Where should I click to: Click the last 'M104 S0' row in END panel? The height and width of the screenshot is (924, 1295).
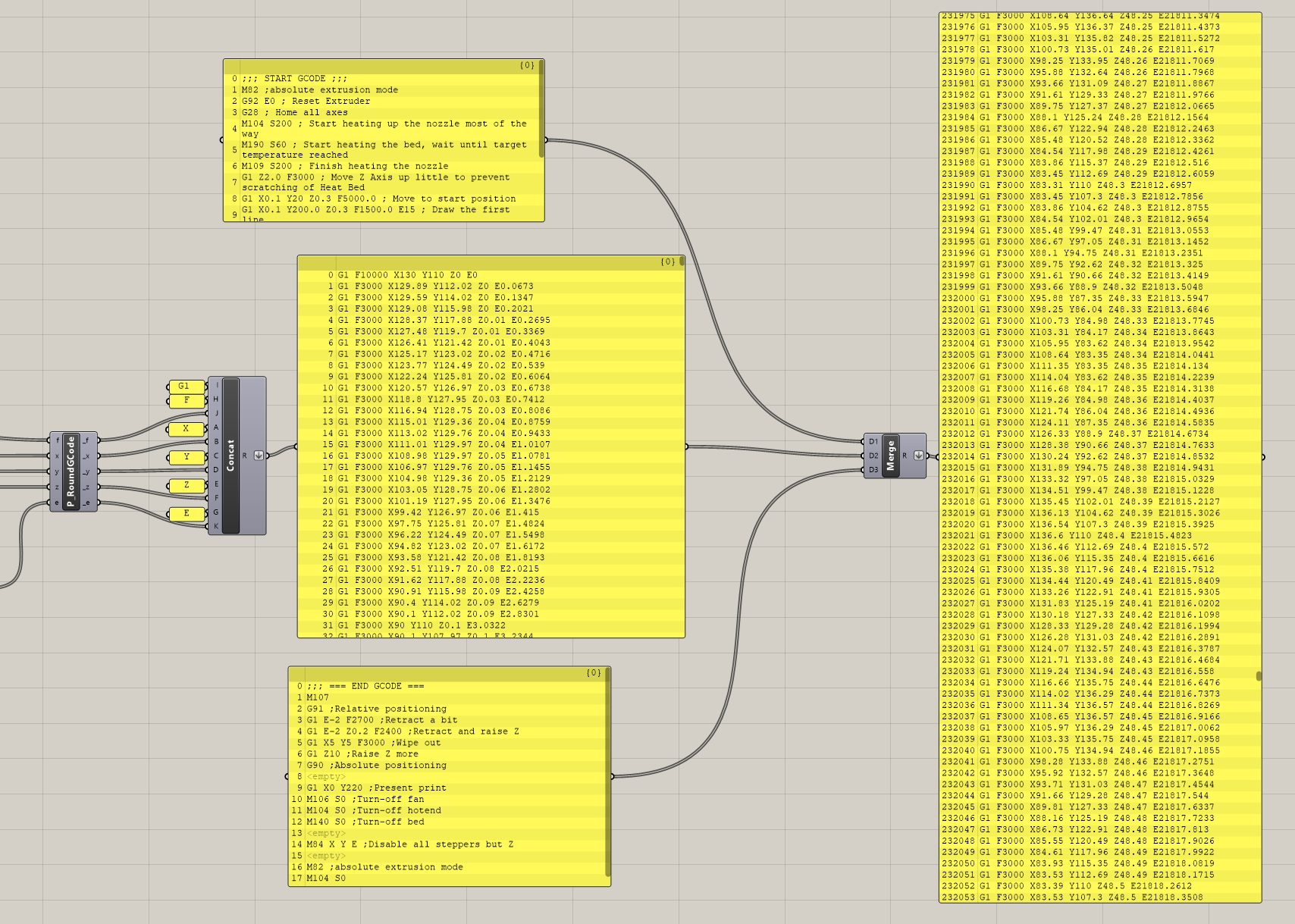click(x=448, y=879)
